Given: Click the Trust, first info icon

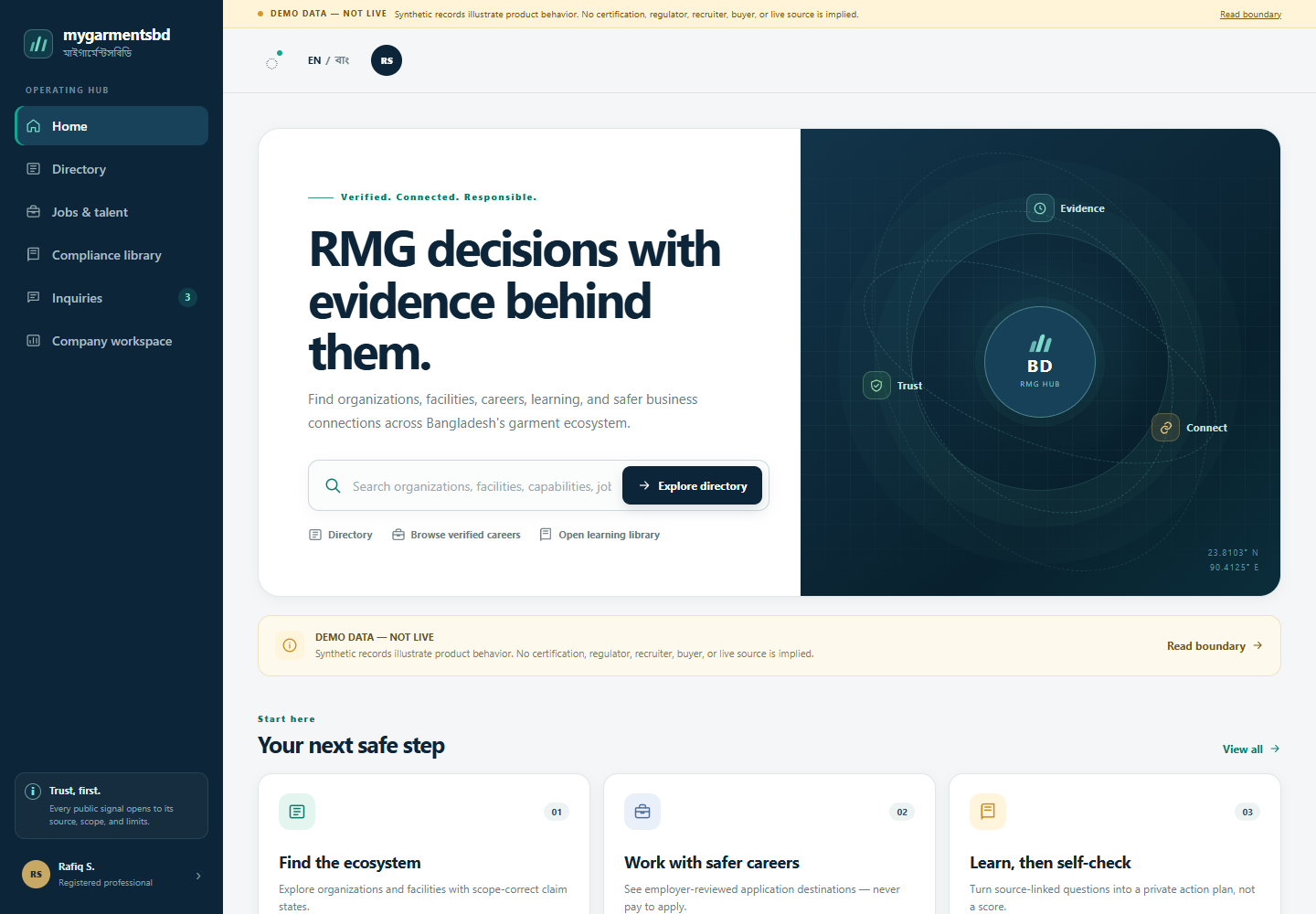Looking at the screenshot, I should point(33,792).
